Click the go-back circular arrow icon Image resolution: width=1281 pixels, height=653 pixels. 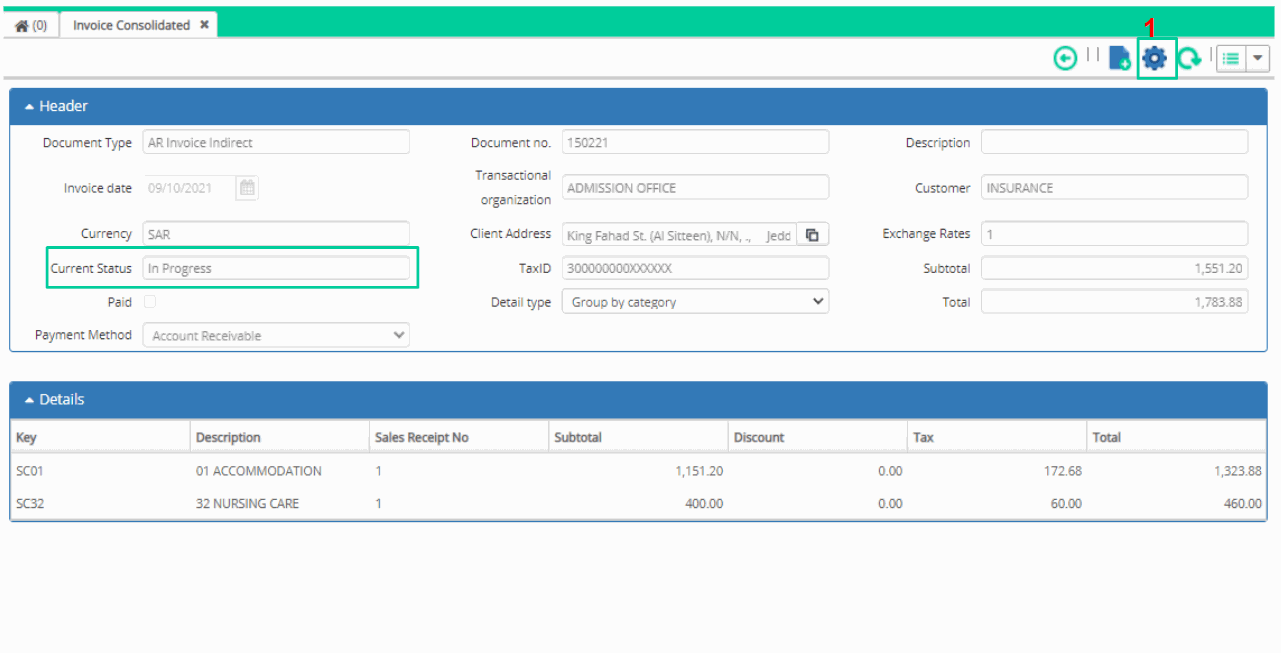1065,58
